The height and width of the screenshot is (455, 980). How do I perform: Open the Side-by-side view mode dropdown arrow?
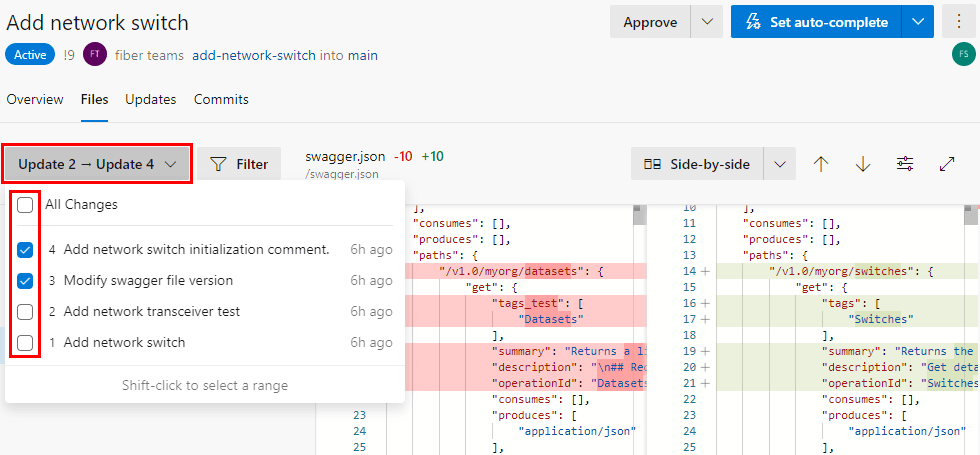(779, 164)
